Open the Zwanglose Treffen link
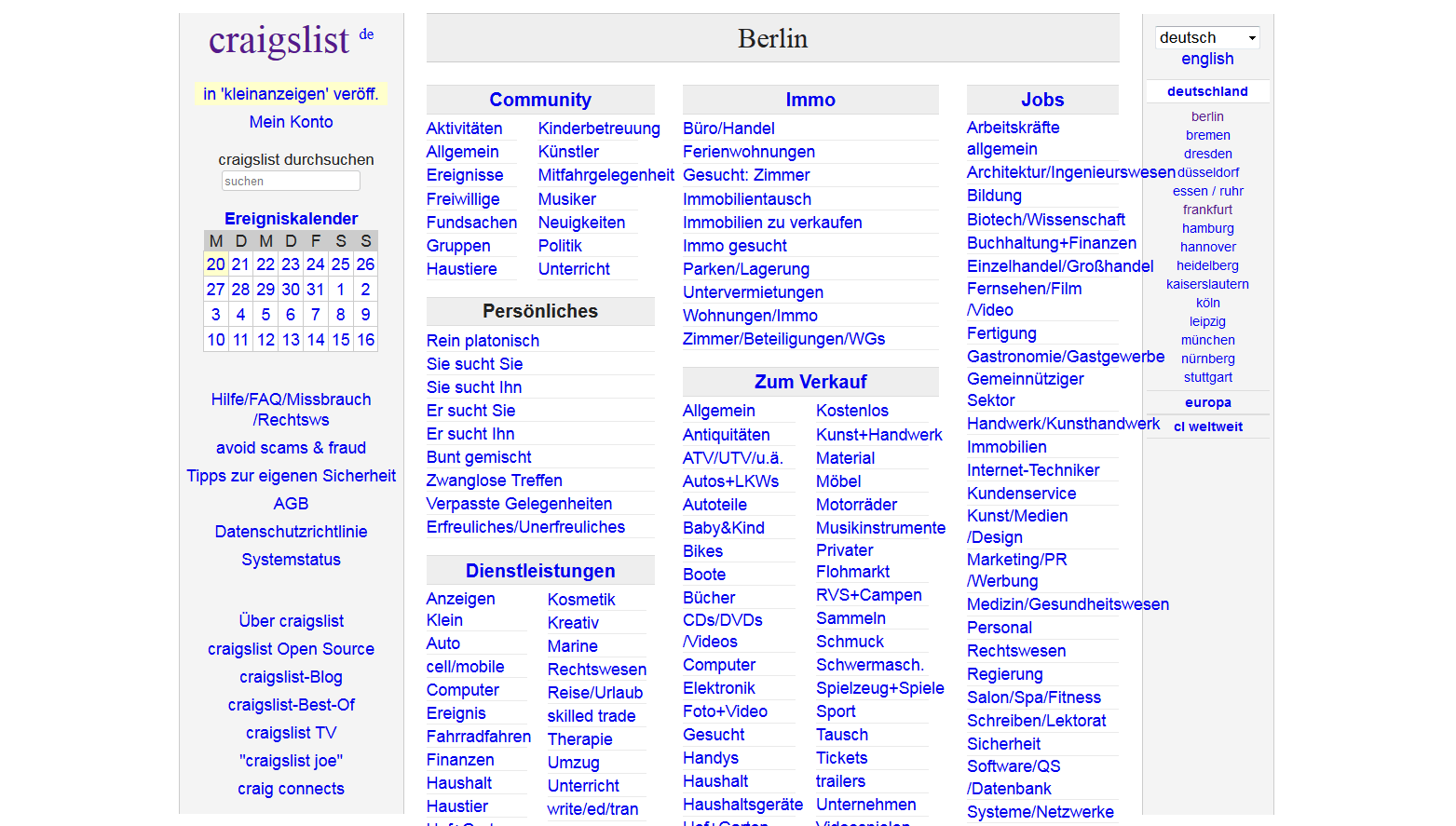 pyautogui.click(x=494, y=481)
